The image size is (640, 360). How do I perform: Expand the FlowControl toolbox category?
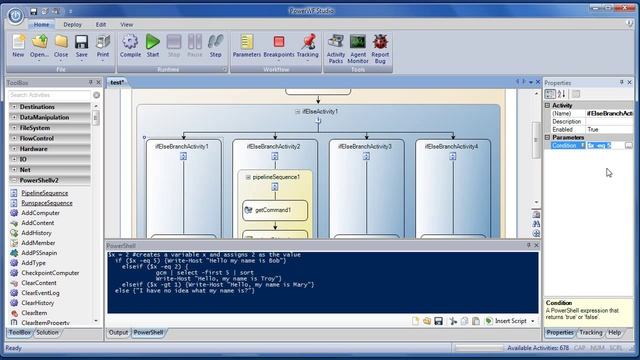[x=14, y=138]
